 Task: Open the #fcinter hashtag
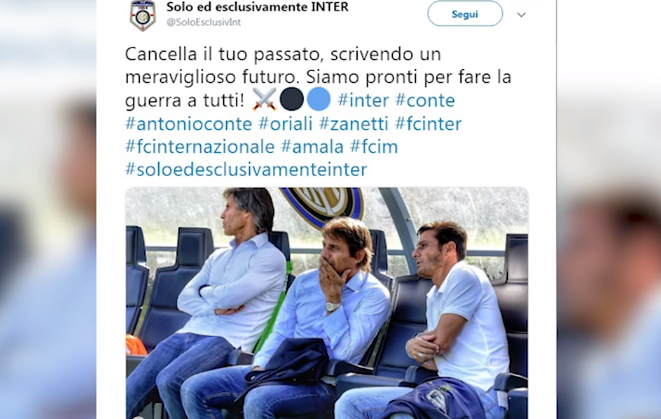tap(428, 124)
